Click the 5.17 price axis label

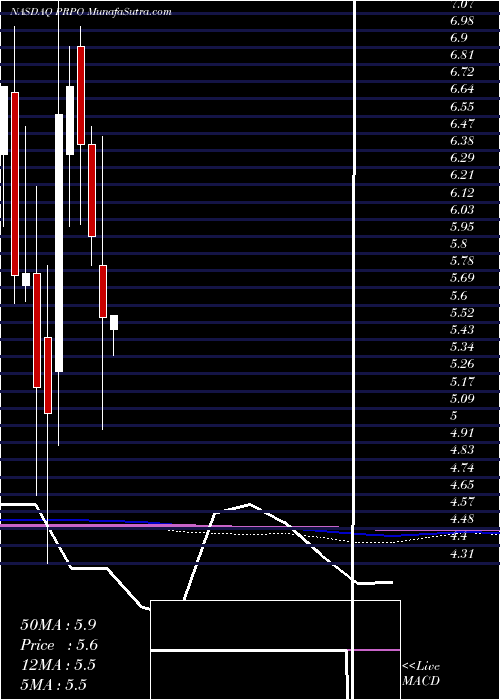pyautogui.click(x=462, y=381)
